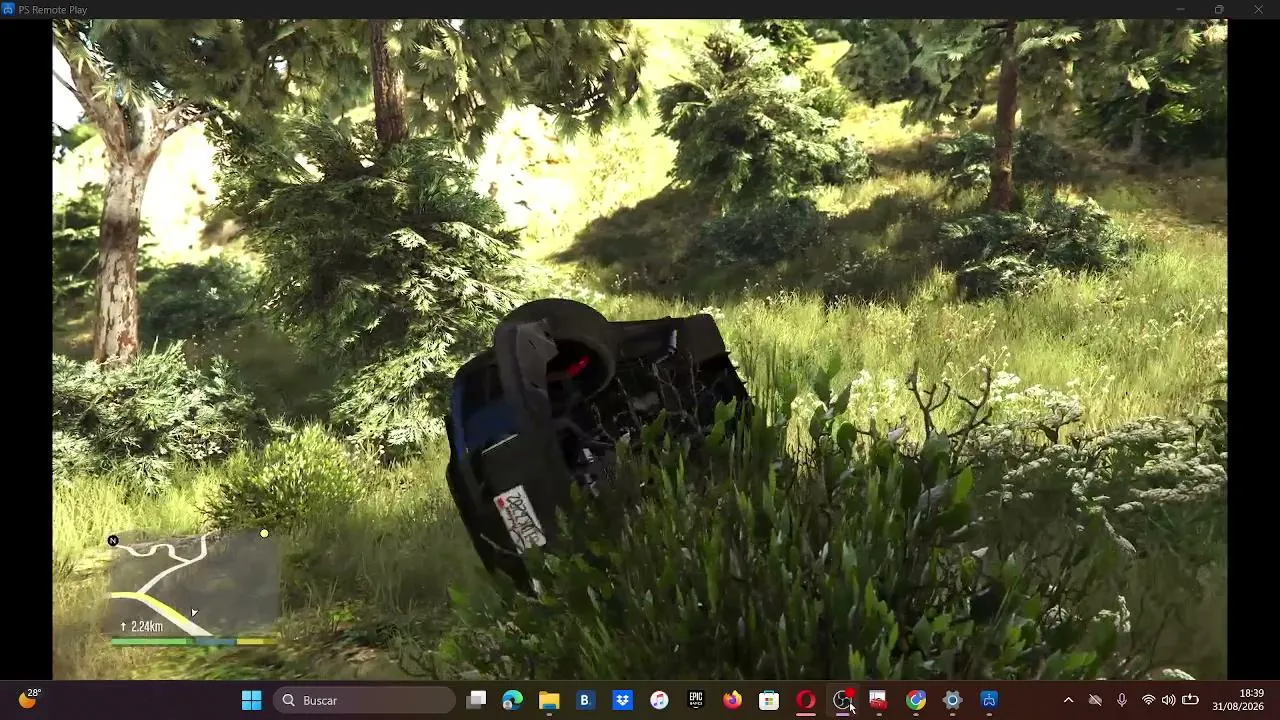Click the overturned car's license plate

[520, 518]
